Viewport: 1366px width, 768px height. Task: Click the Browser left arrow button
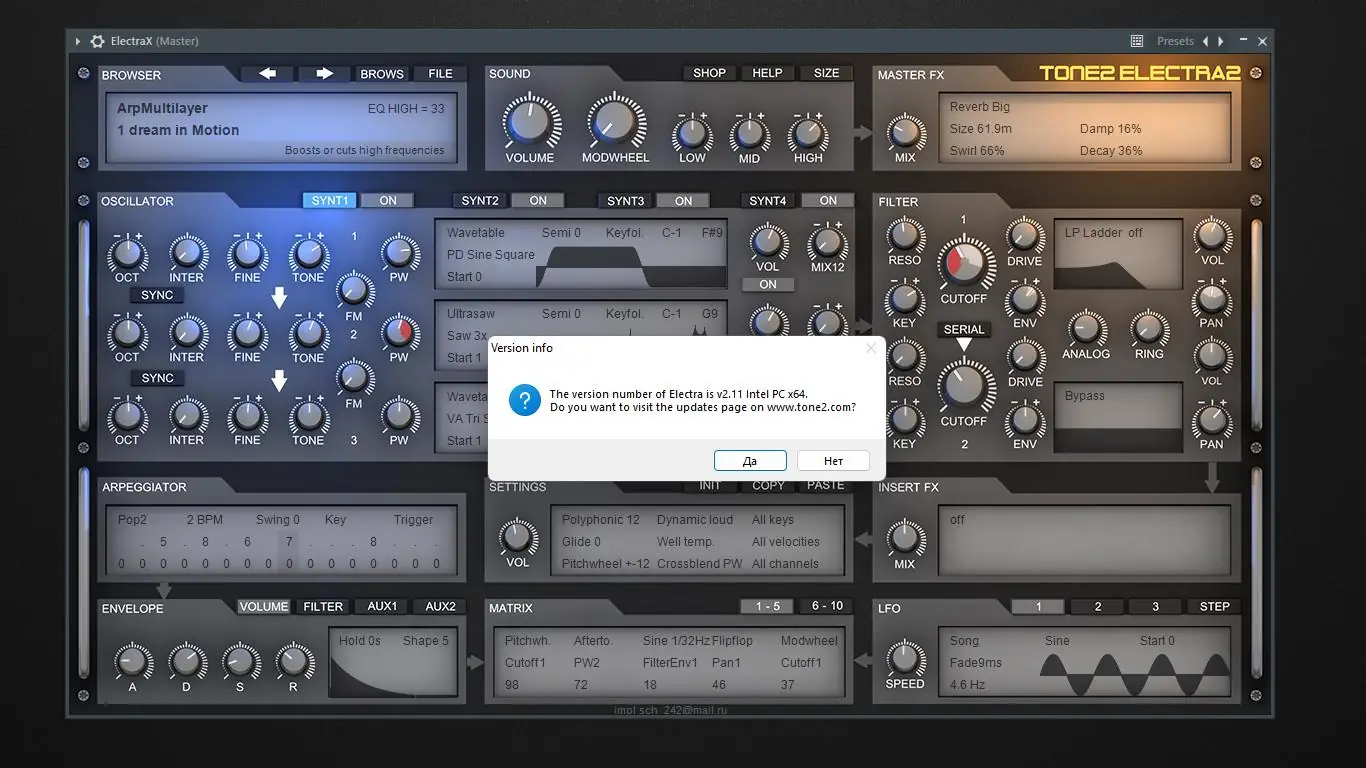(x=267, y=74)
